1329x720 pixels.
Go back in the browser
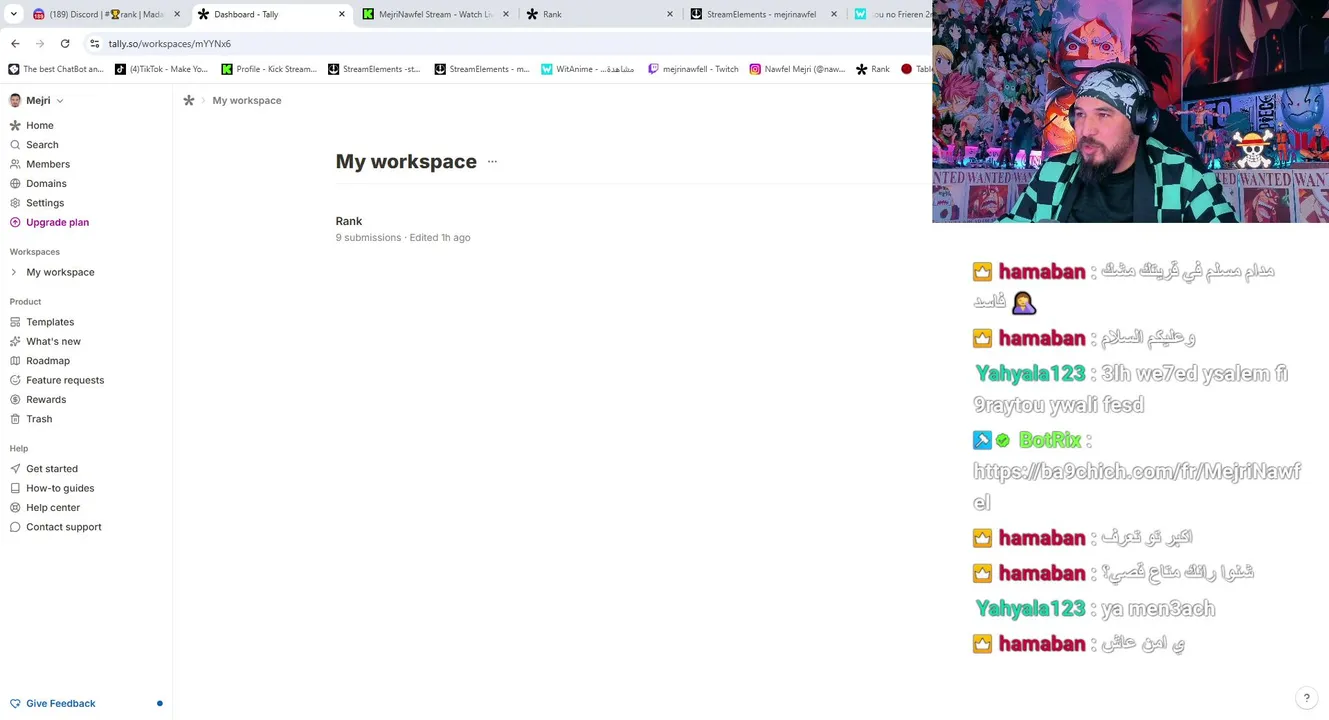click(15, 44)
